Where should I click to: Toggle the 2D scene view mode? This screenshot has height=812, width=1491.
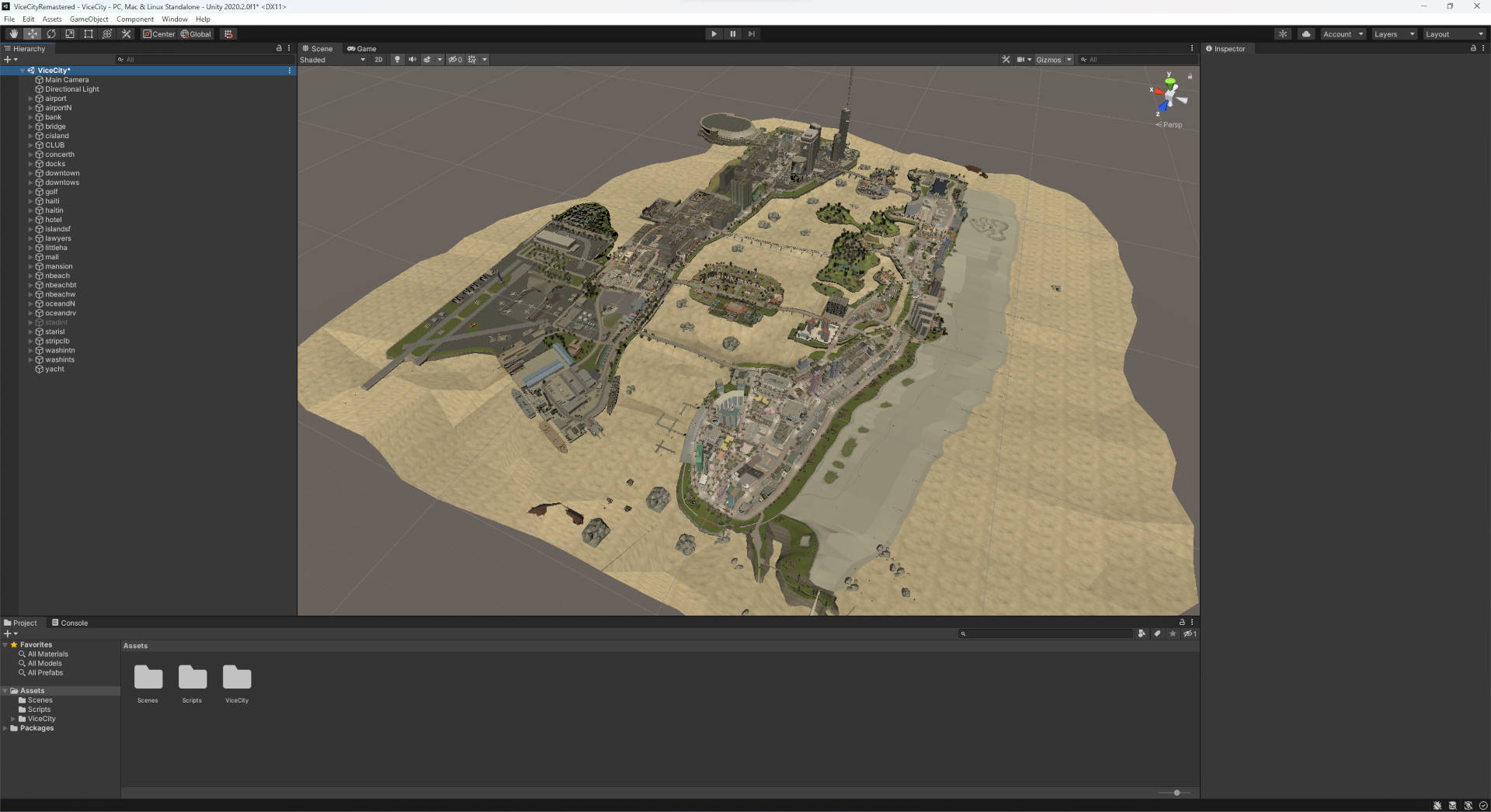pos(378,60)
